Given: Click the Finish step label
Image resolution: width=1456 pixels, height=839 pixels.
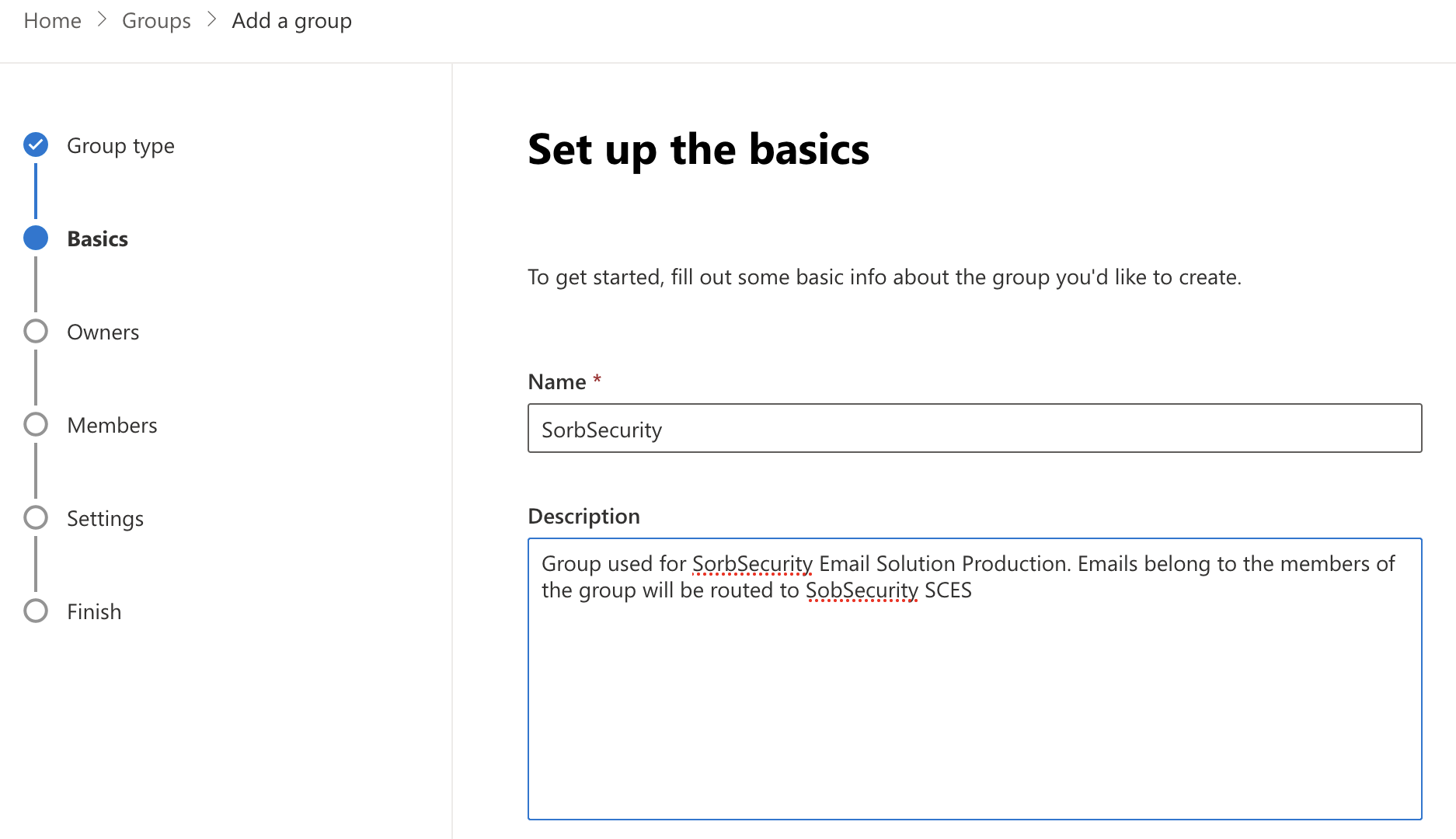Looking at the screenshot, I should tap(94, 611).
